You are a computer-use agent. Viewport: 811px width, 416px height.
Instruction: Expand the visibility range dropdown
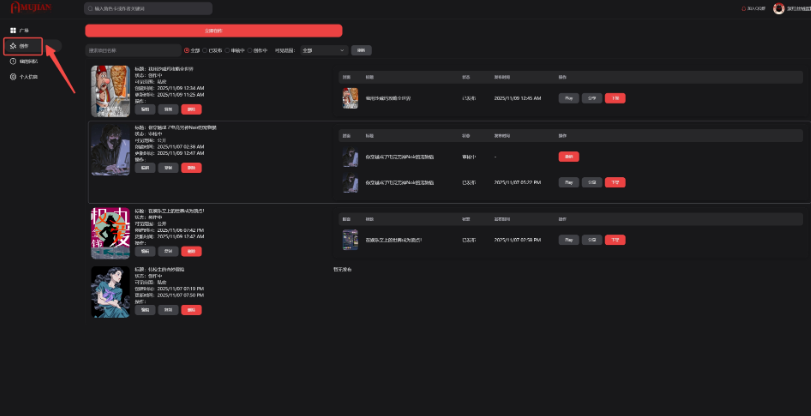pos(322,50)
